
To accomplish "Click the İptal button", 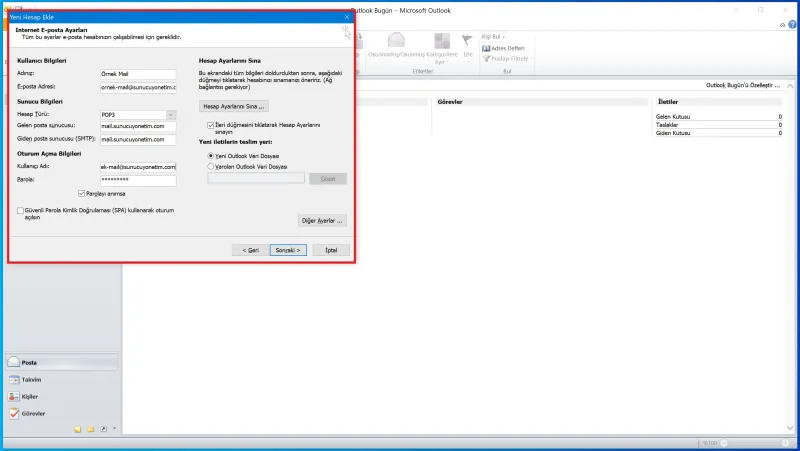I will (x=331, y=250).
